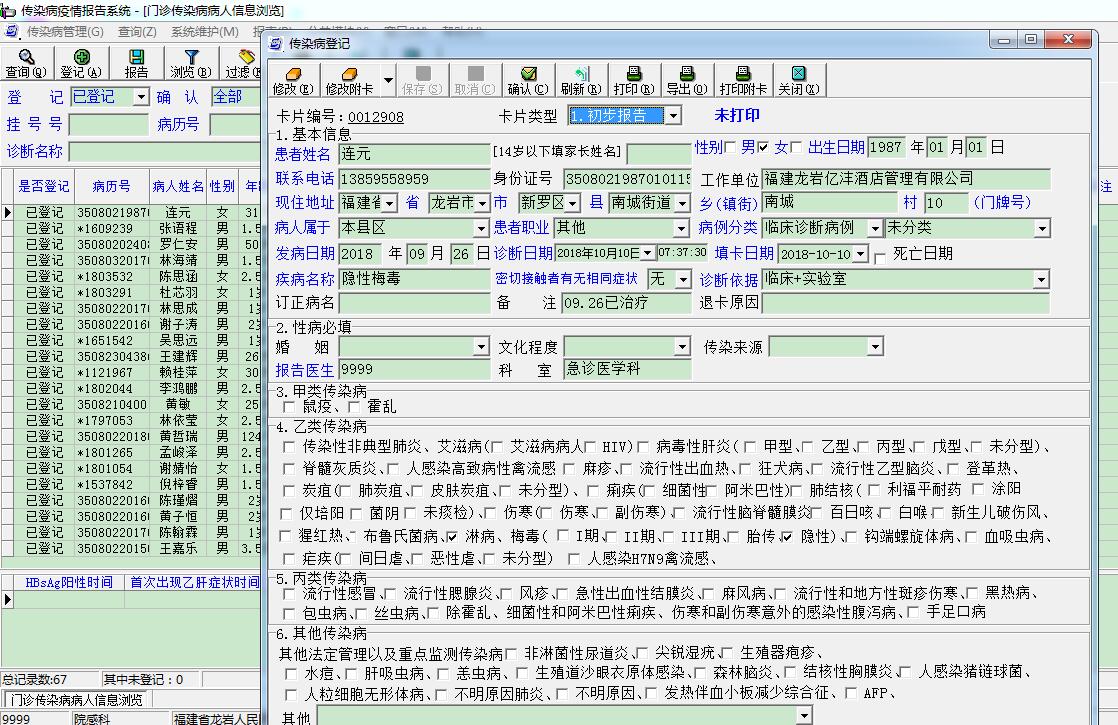This screenshot has width=1118, height=725.
Task: Click the 病历号 column header
Action: pos(112,187)
